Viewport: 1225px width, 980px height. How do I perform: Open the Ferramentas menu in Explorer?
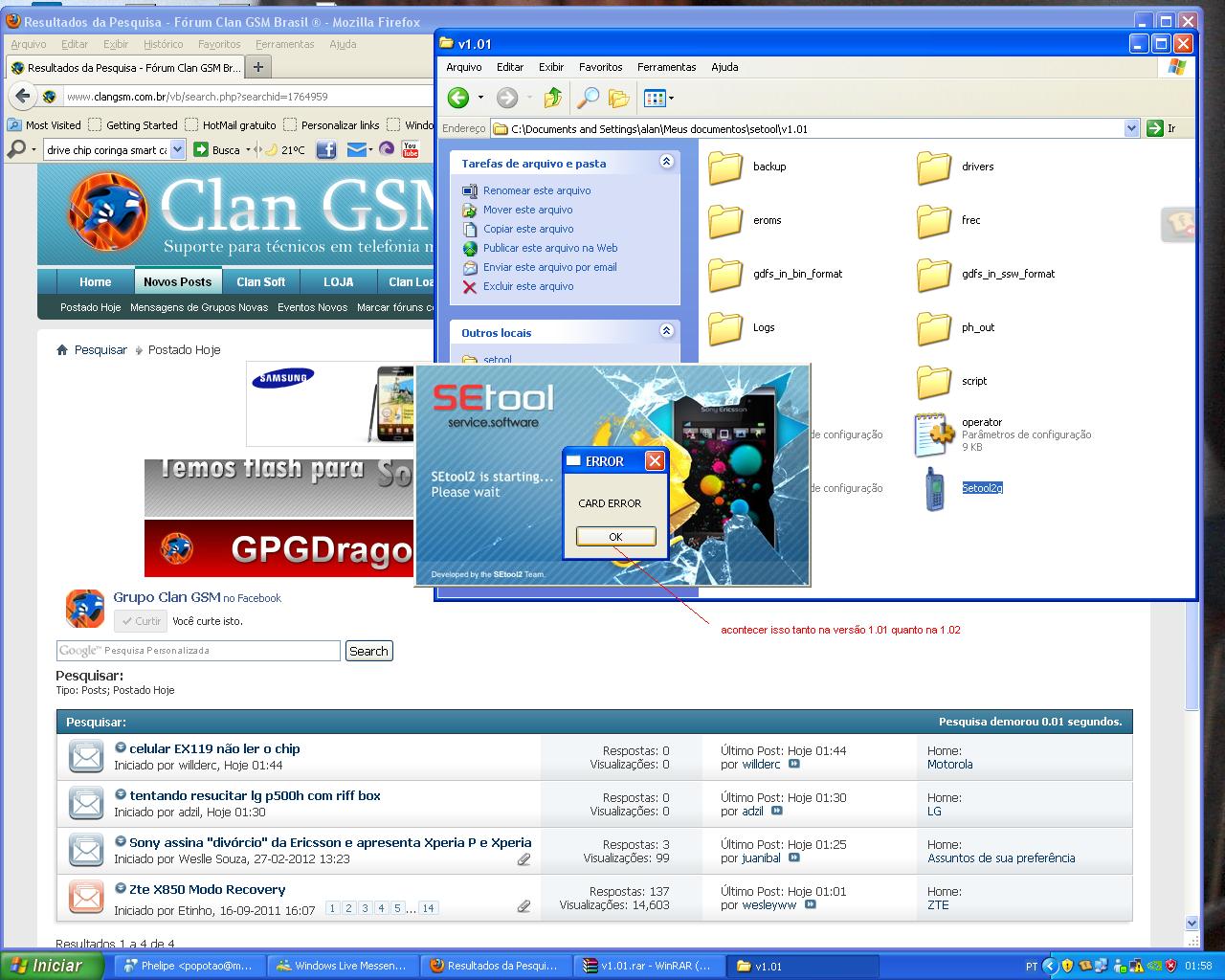pos(666,67)
